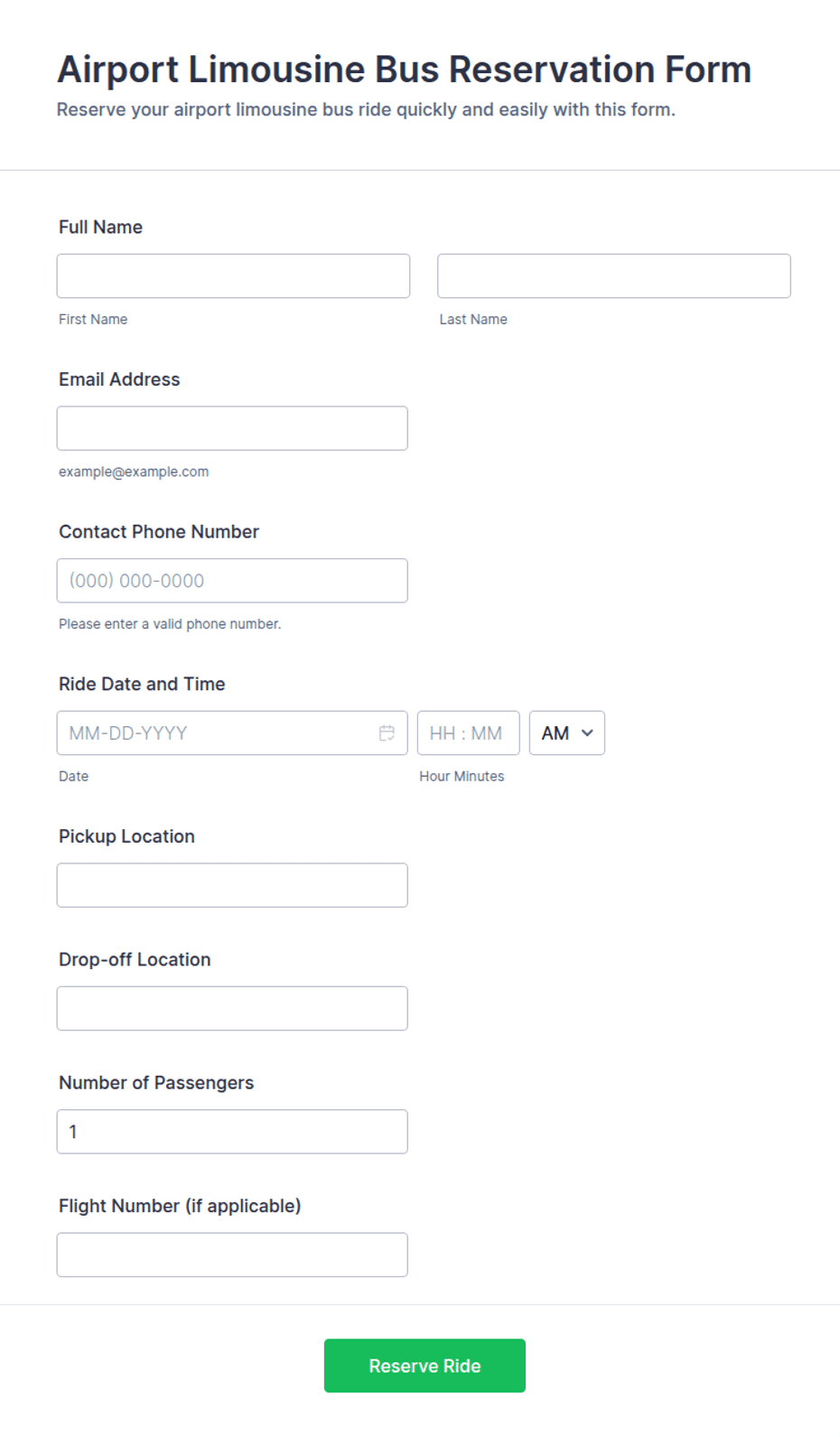Click the Email Address label
Screen dimensions: 840x1437
(x=119, y=379)
